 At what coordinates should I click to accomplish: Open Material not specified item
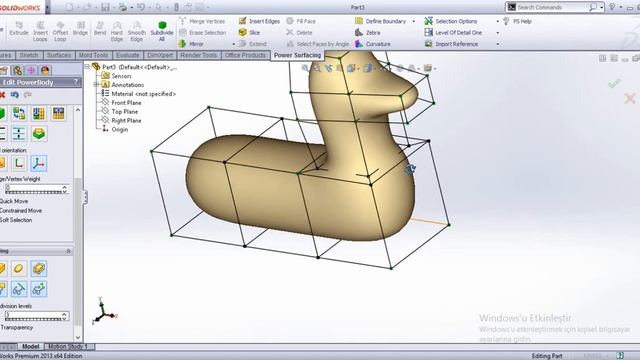139,94
